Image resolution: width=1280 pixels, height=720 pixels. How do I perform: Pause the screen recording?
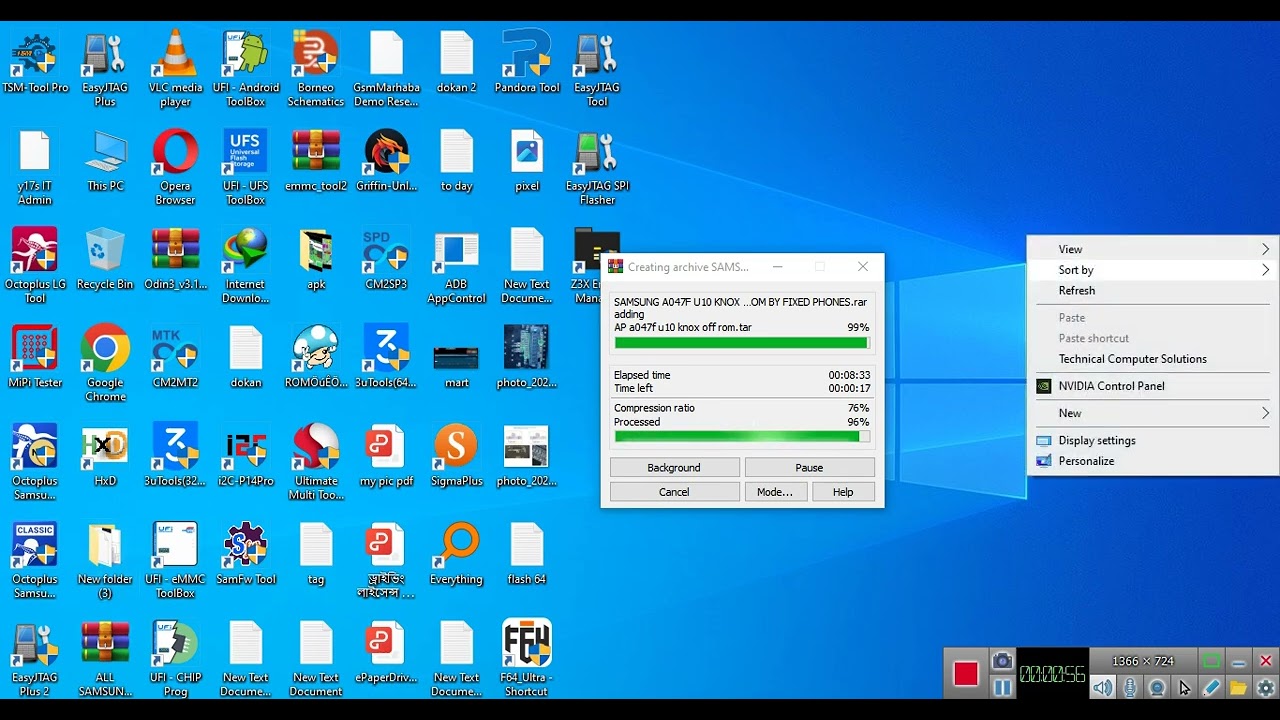click(x=1002, y=688)
